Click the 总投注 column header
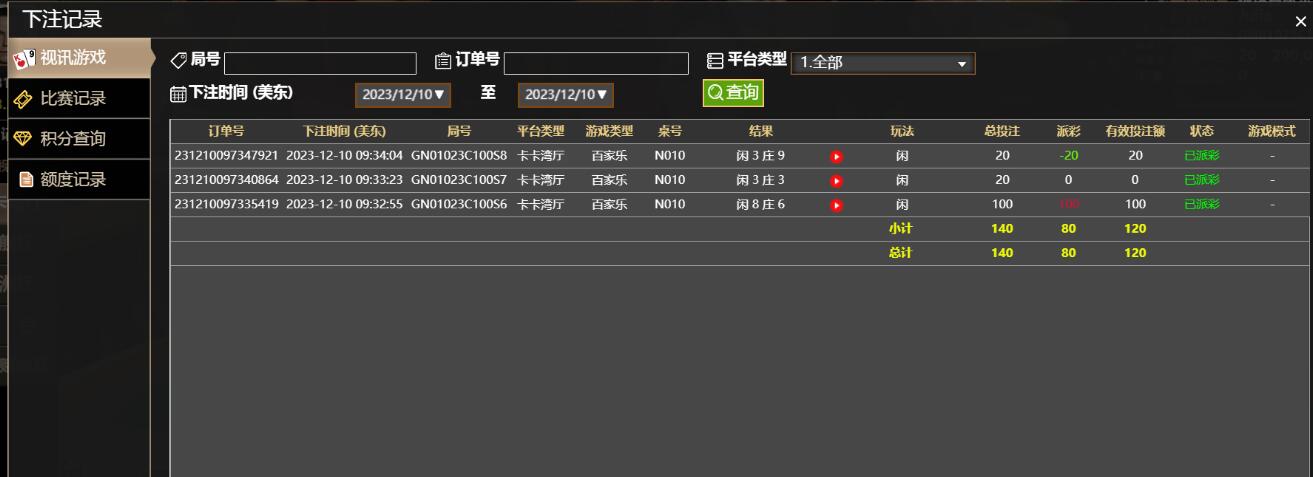The height and width of the screenshot is (477, 1313). tap(1002, 131)
